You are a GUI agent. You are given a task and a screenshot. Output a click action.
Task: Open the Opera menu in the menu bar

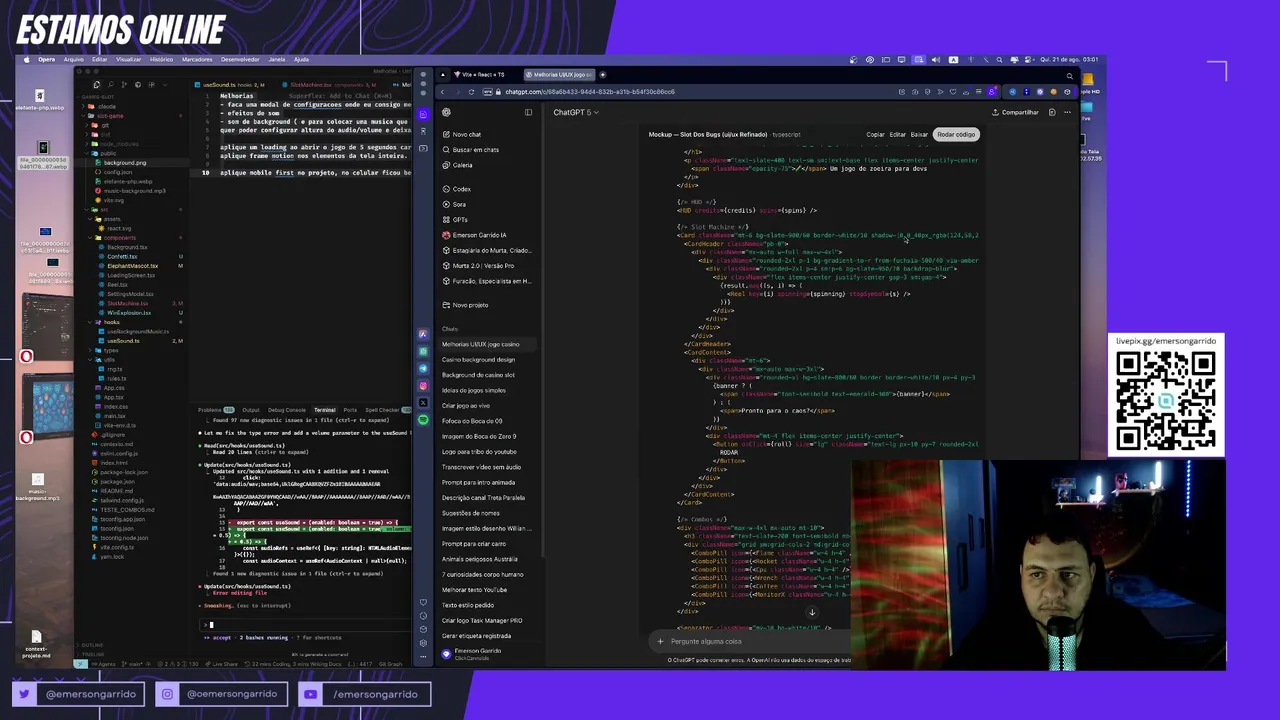point(46,60)
